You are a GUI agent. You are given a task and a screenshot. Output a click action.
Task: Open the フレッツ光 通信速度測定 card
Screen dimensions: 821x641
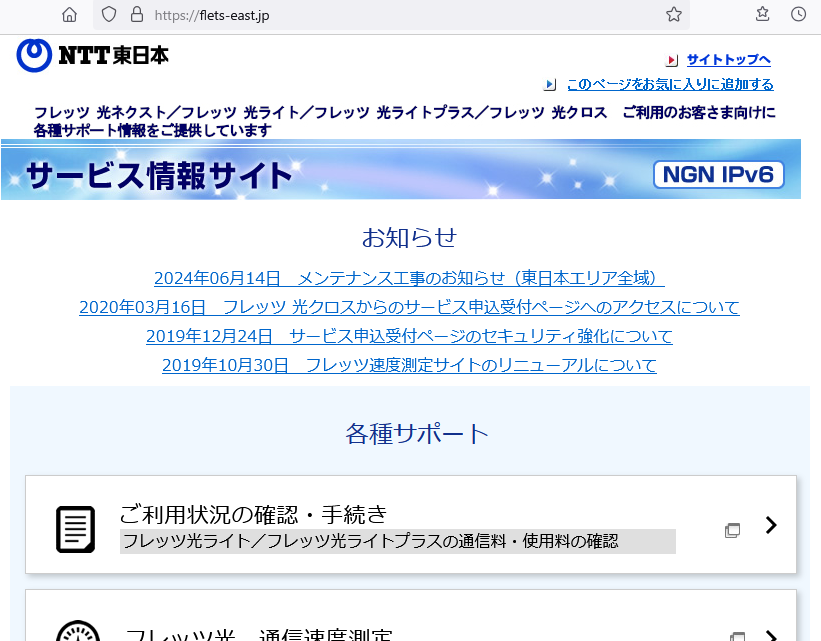pos(411,615)
